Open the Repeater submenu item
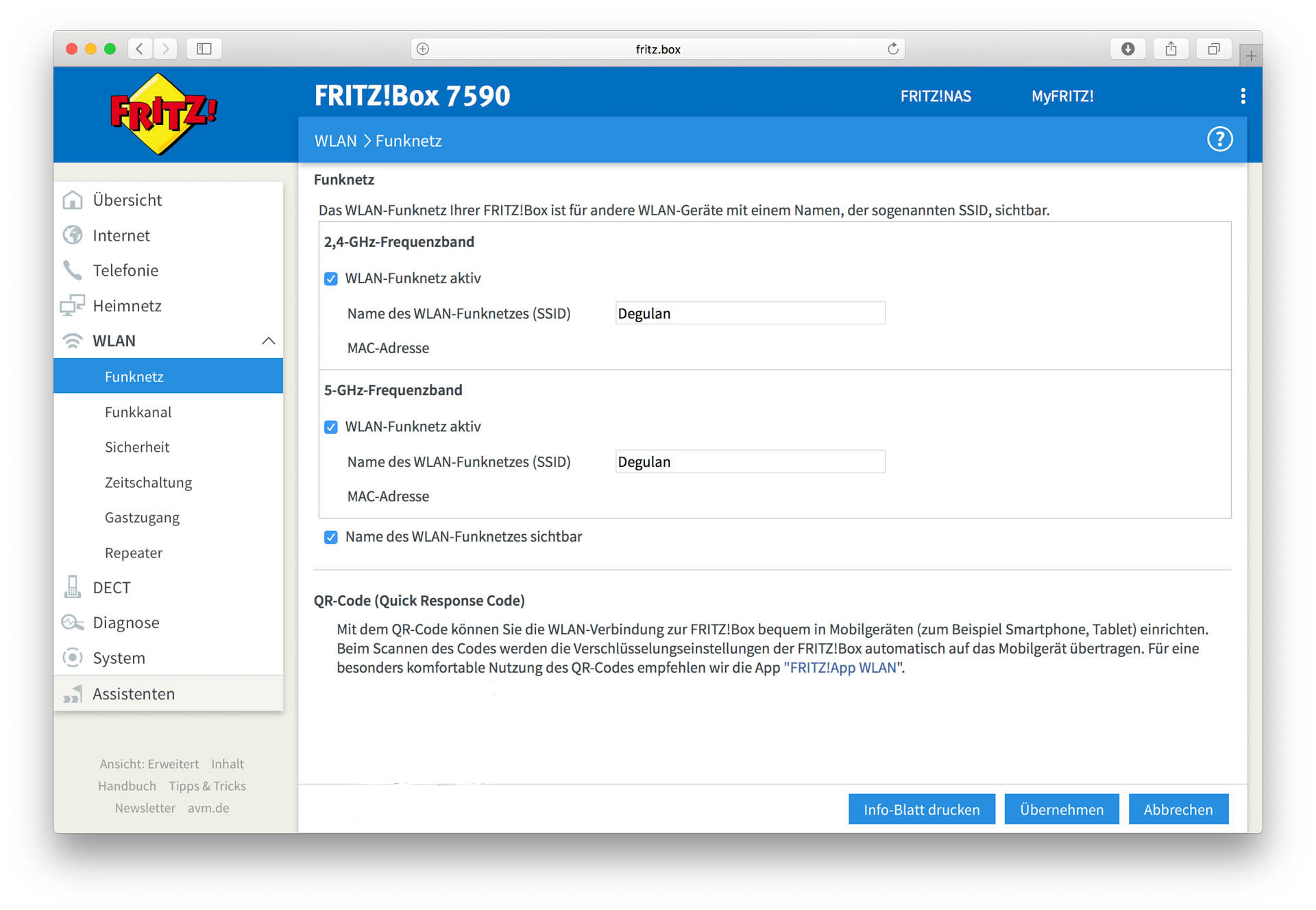Viewport: 1316px width, 910px height. [134, 553]
